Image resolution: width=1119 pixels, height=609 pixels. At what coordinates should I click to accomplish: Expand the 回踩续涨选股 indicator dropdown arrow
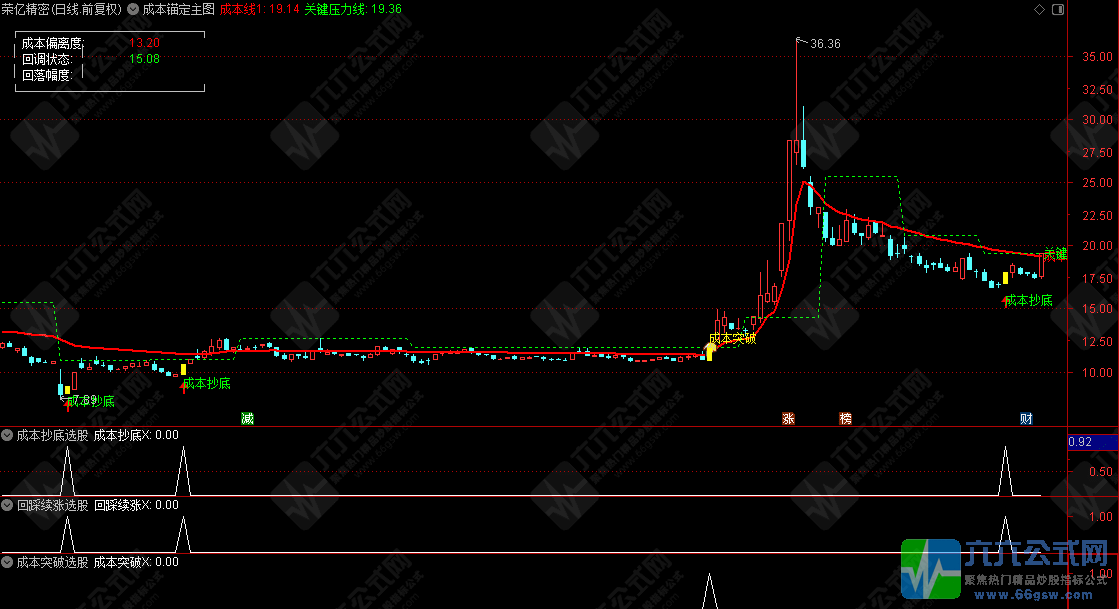point(8,505)
